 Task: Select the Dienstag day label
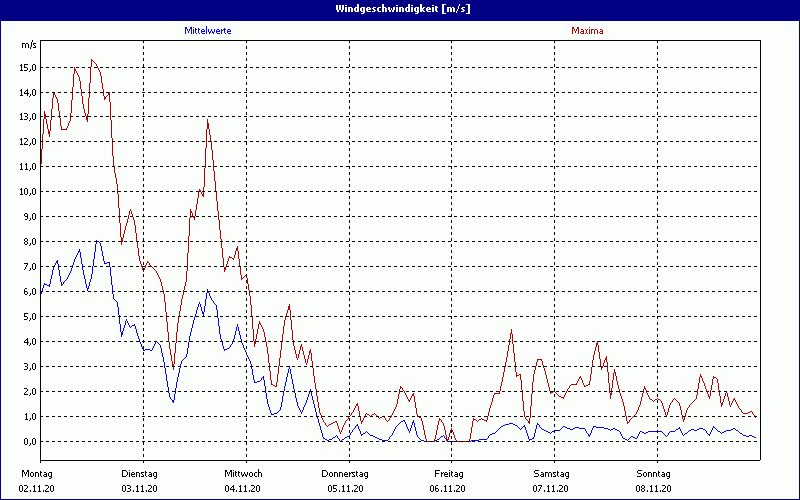click(x=140, y=474)
